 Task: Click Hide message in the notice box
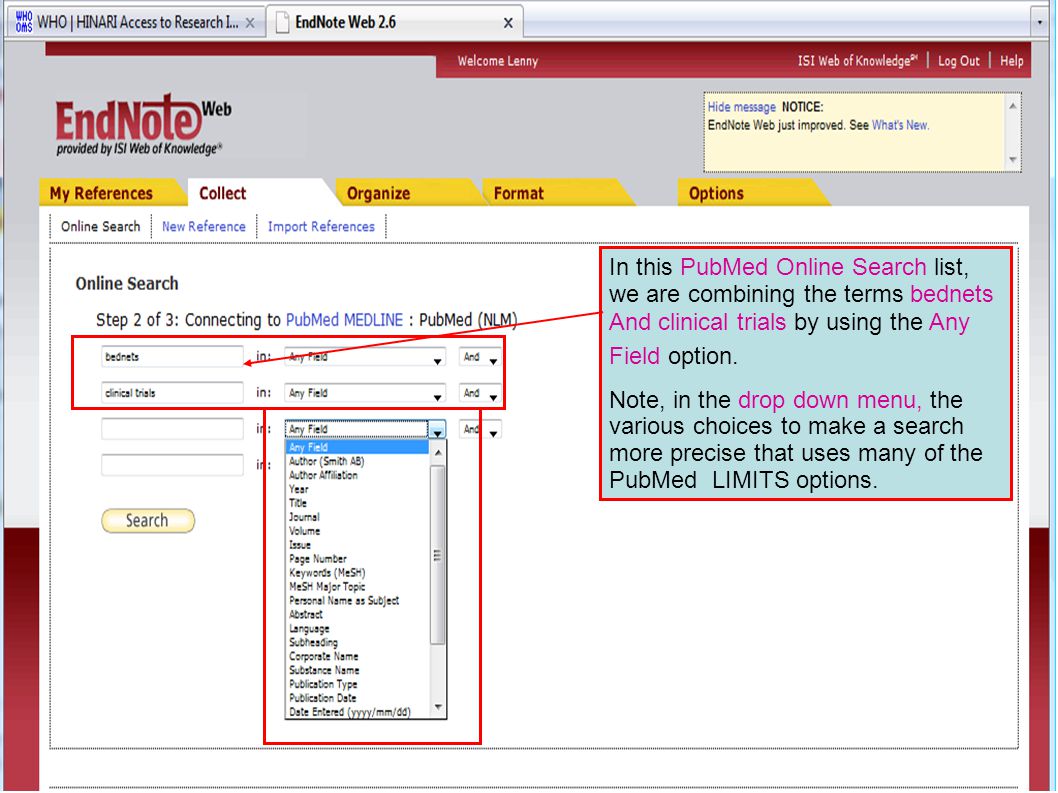point(742,107)
